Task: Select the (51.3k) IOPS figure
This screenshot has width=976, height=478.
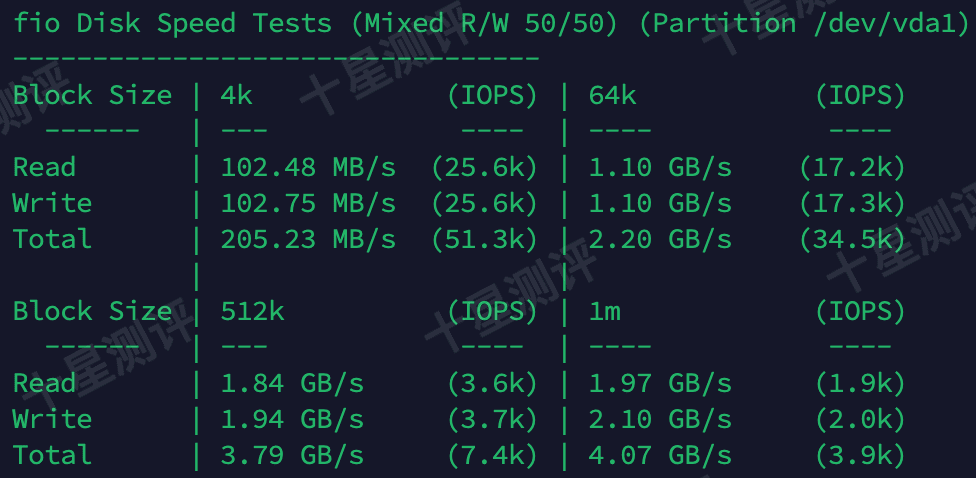Action: [484, 239]
